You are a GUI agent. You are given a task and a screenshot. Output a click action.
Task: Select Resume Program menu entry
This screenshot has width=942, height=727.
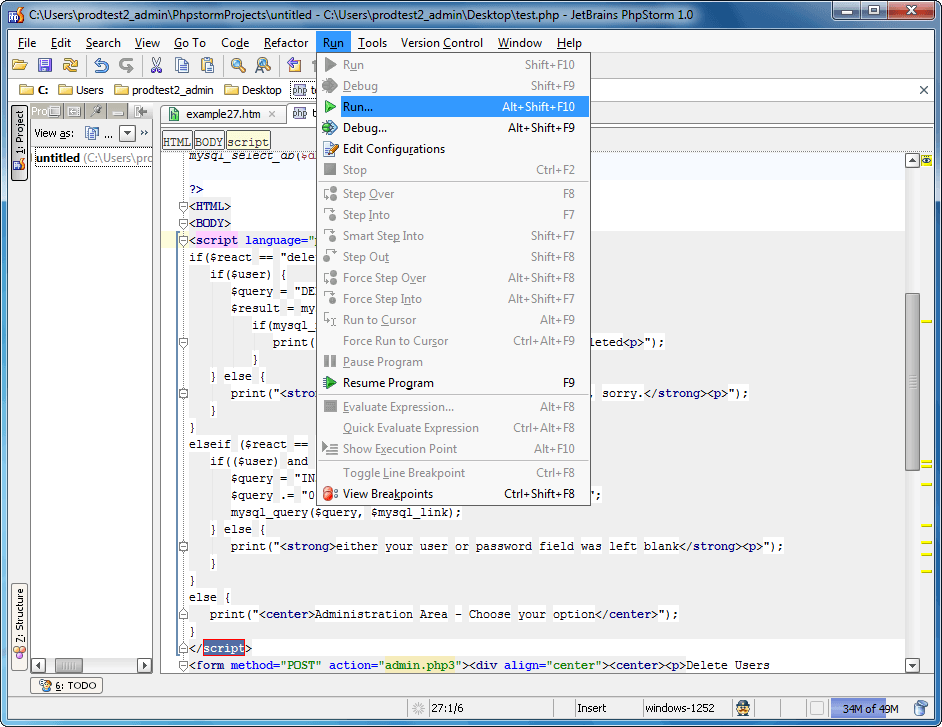[x=454, y=383]
